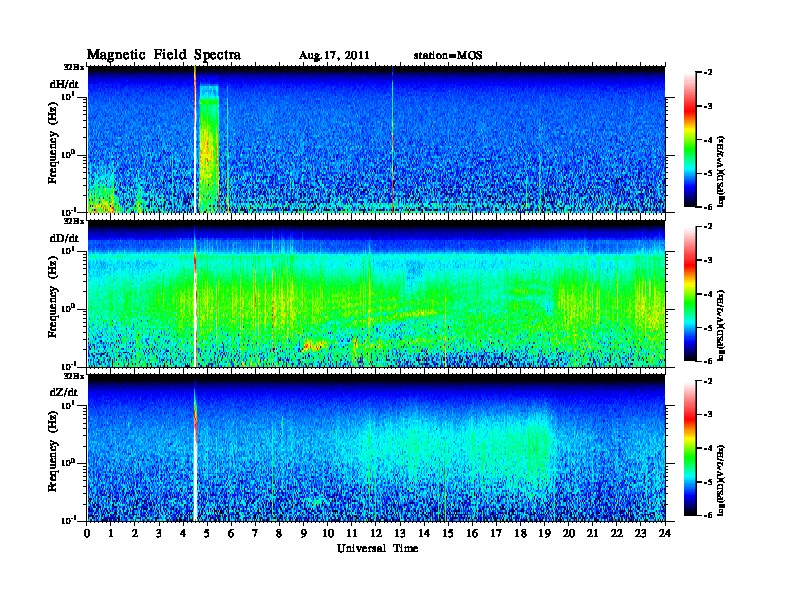Click hour 2 on the Universal Time axis
This screenshot has width=792, height=612.
tap(135, 533)
